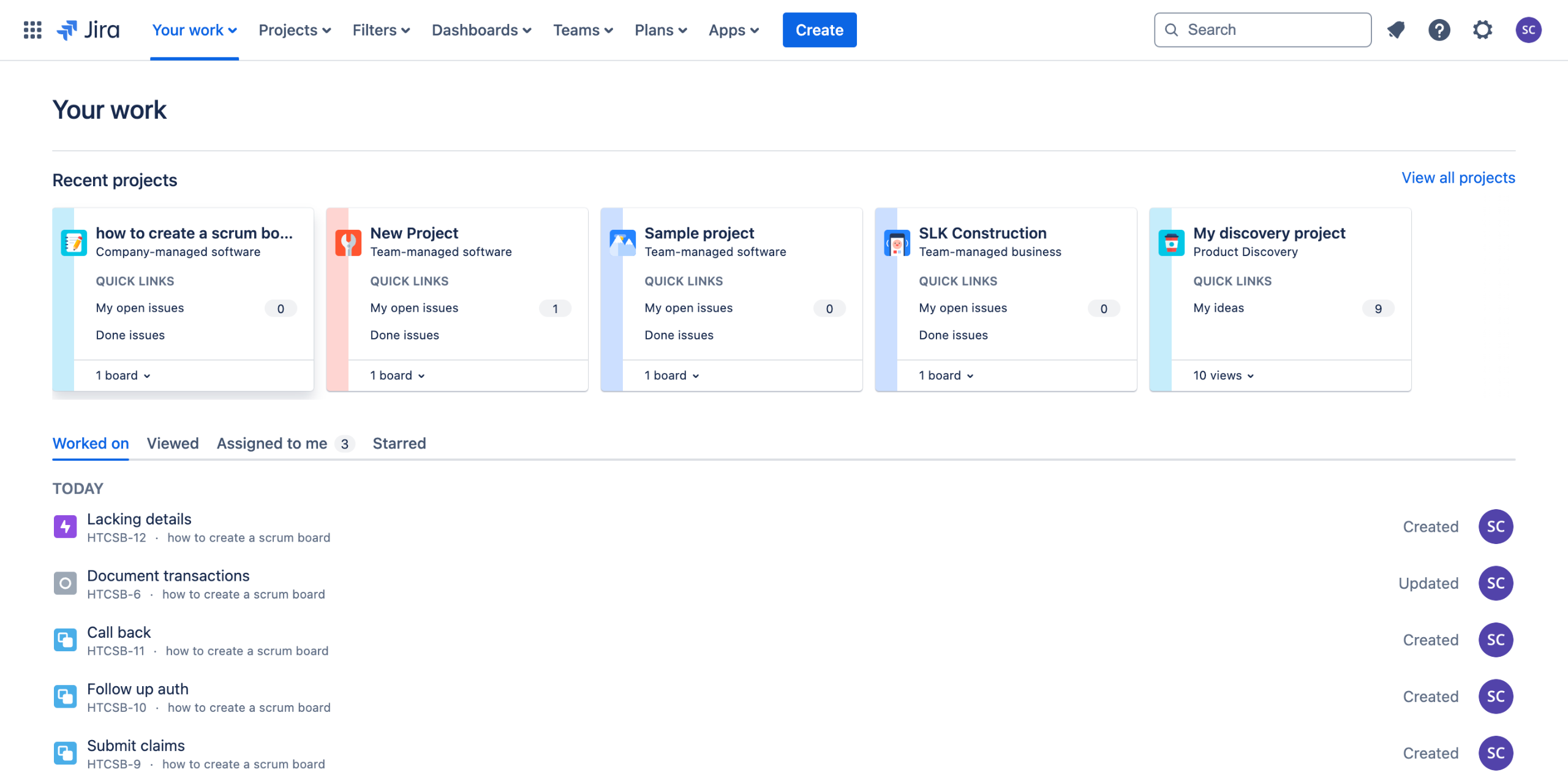
Task: Switch to the Starred tab
Action: pos(399,443)
